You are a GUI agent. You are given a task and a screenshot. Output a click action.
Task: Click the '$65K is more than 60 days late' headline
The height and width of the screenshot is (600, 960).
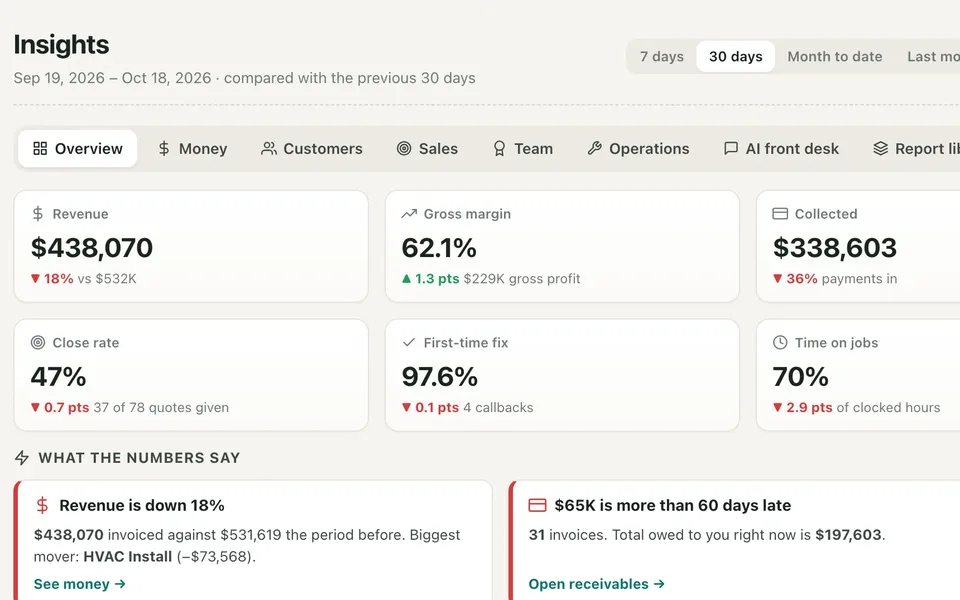673,506
